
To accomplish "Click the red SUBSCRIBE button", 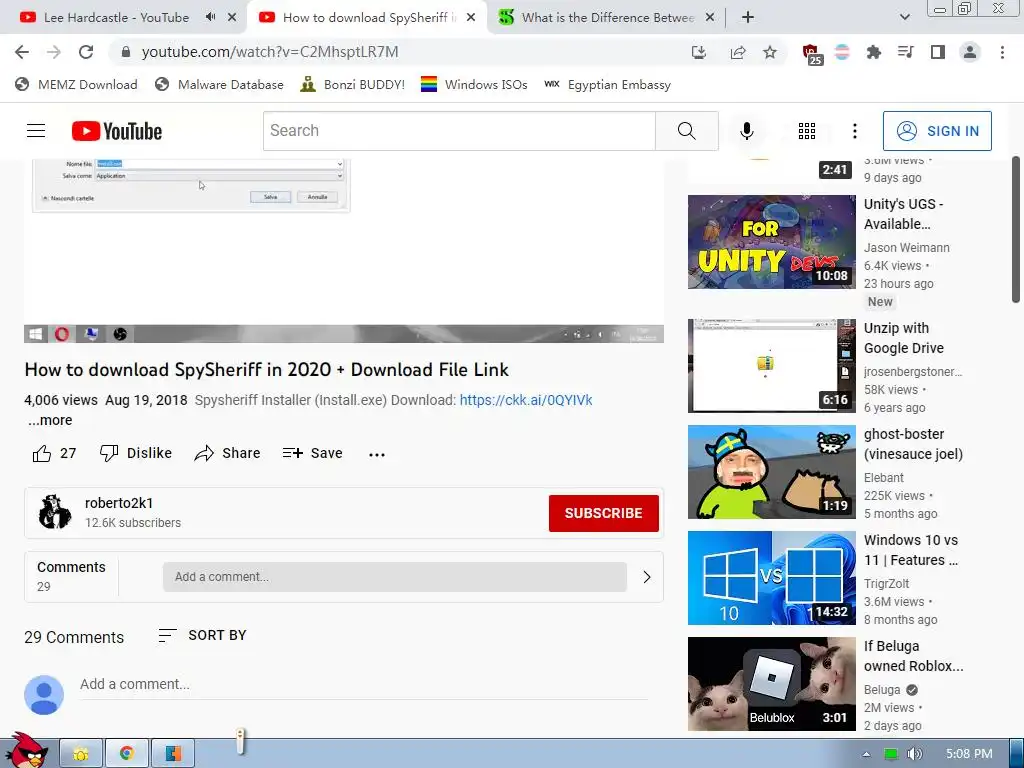I will click(603, 513).
